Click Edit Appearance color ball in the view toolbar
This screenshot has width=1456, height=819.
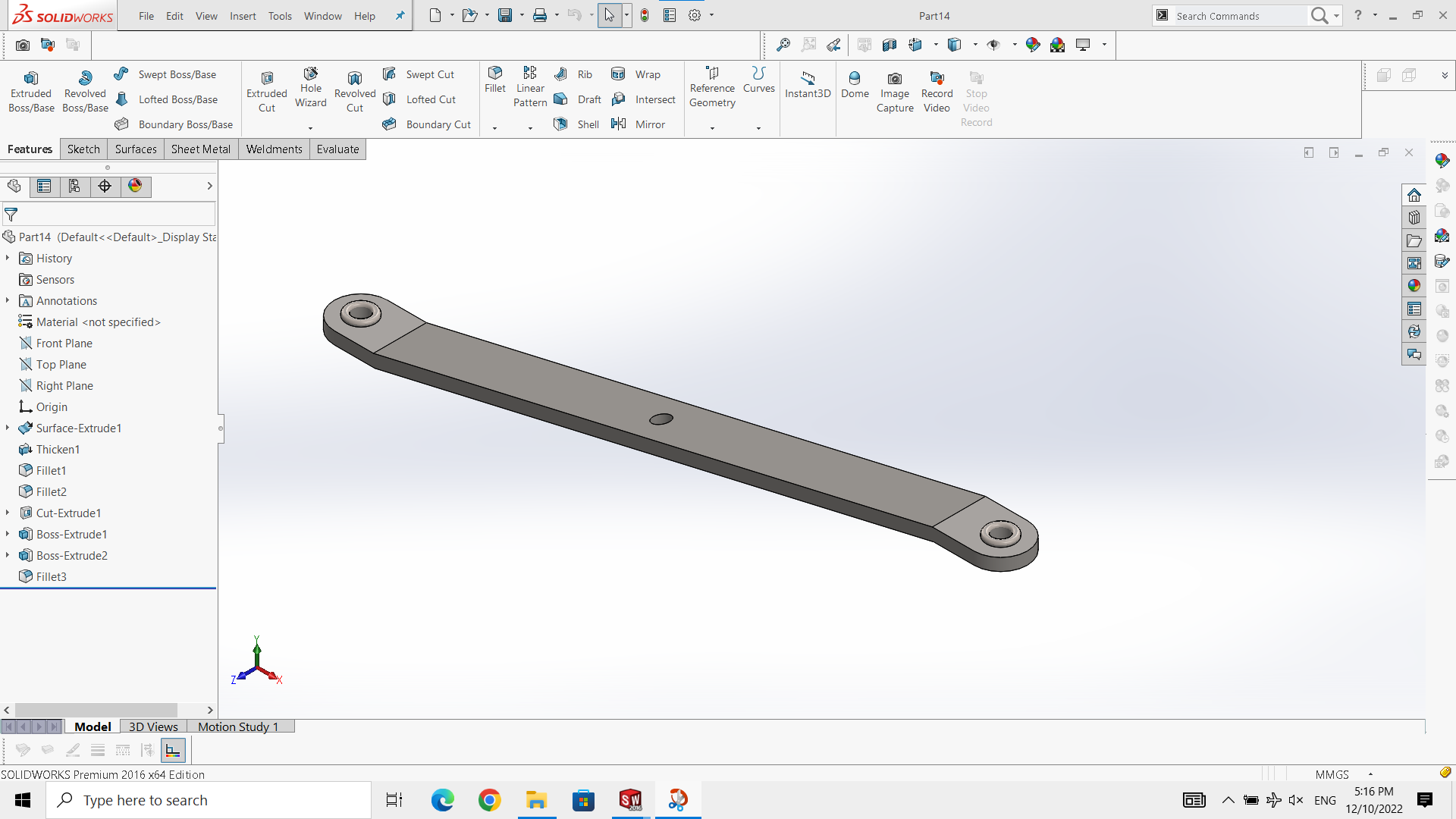coord(1032,45)
